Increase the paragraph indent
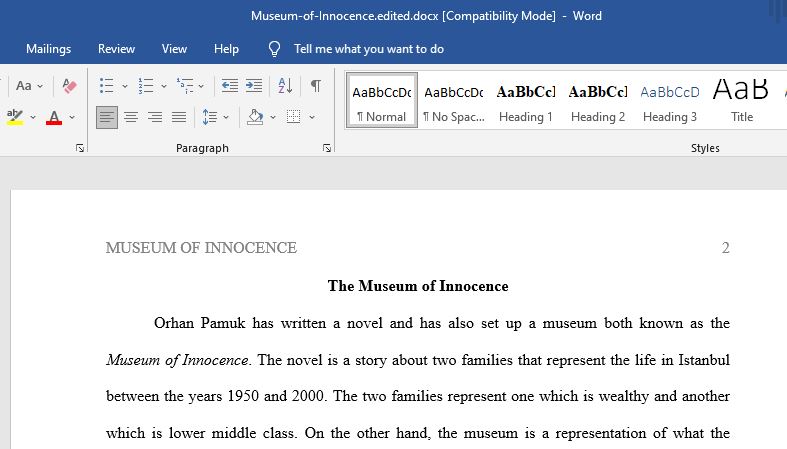Image resolution: width=787 pixels, height=449 pixels. click(x=254, y=86)
